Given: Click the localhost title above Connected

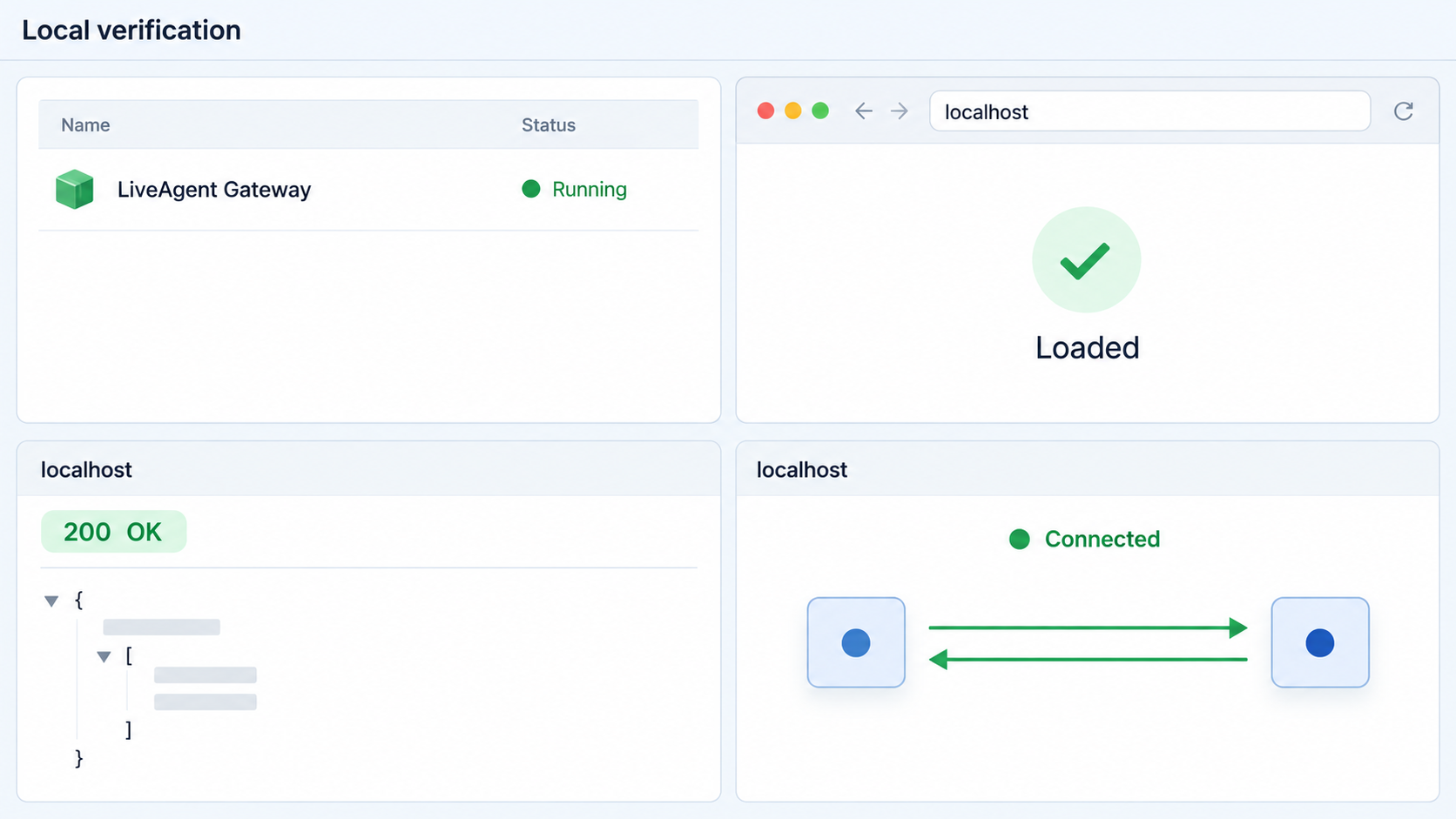Looking at the screenshot, I should click(x=802, y=470).
